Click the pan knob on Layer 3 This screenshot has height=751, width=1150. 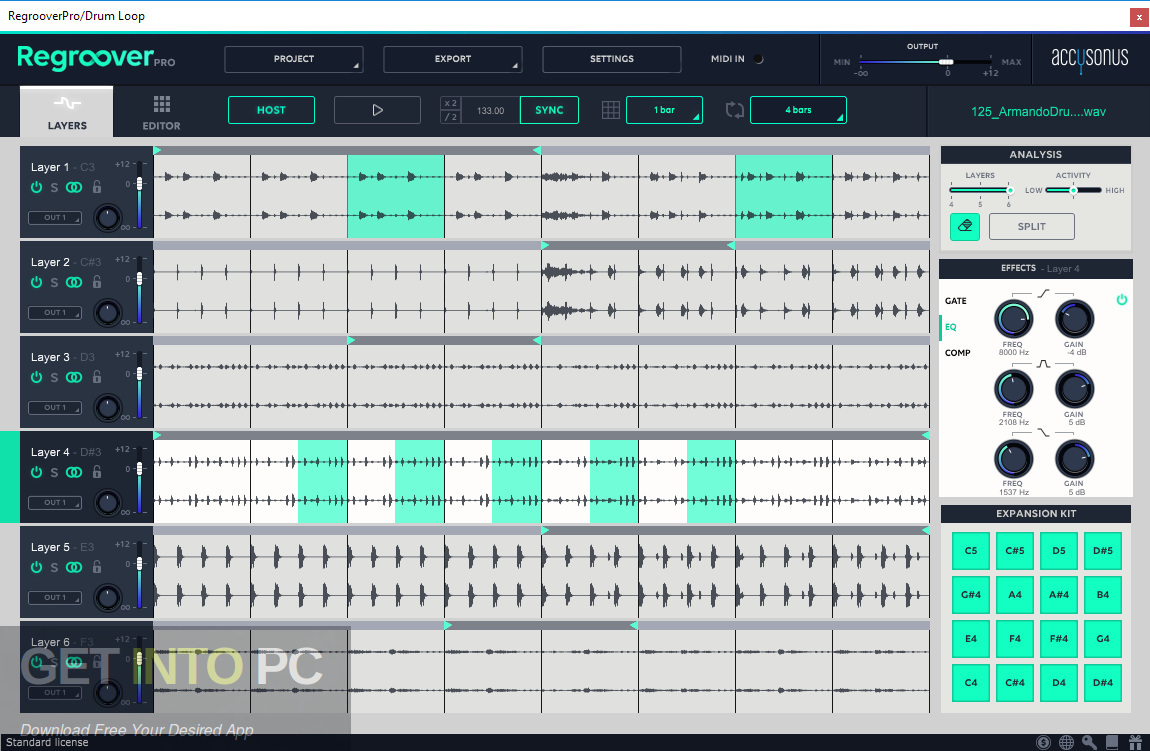[108, 407]
